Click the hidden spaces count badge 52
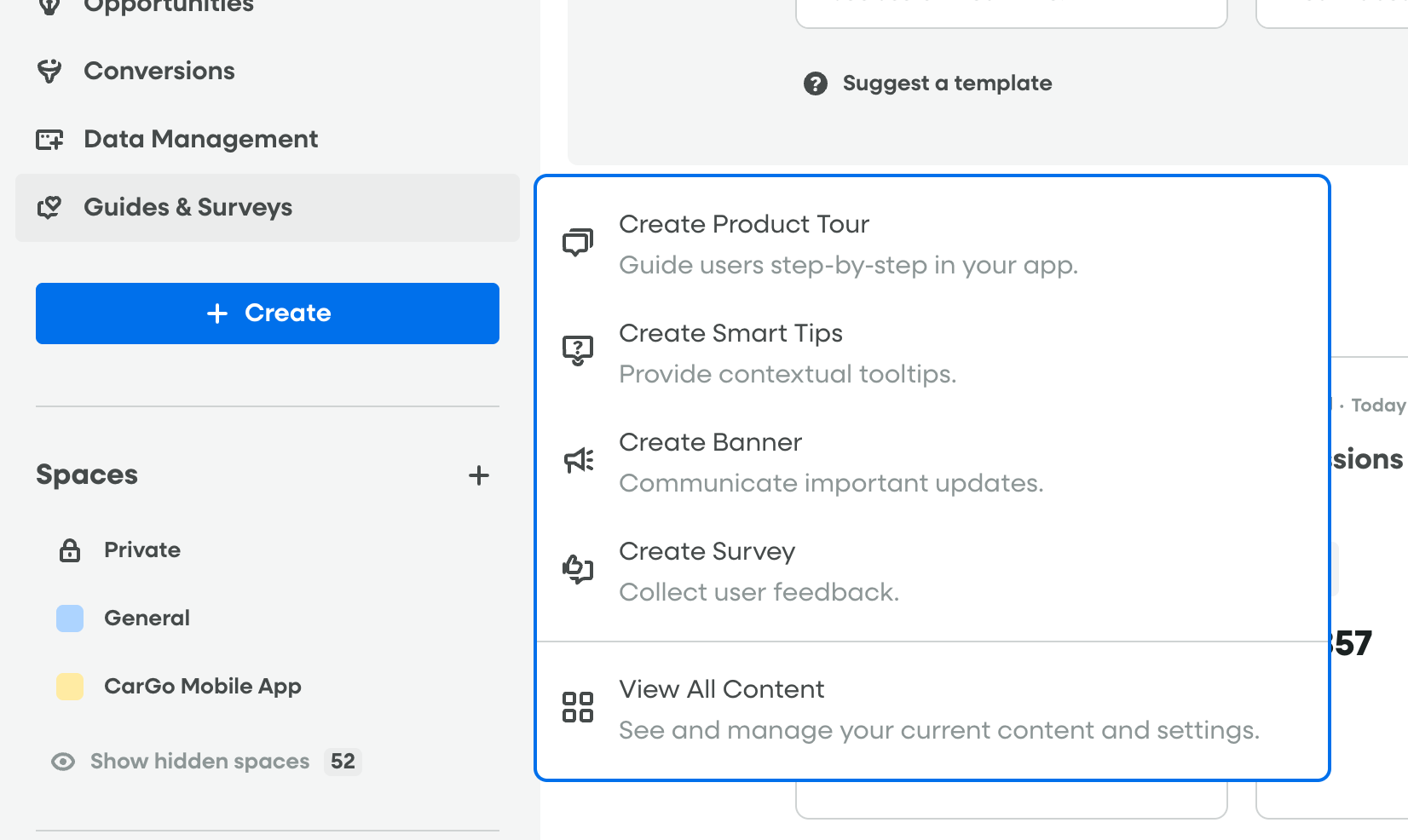Image resolution: width=1408 pixels, height=840 pixels. tap(343, 762)
